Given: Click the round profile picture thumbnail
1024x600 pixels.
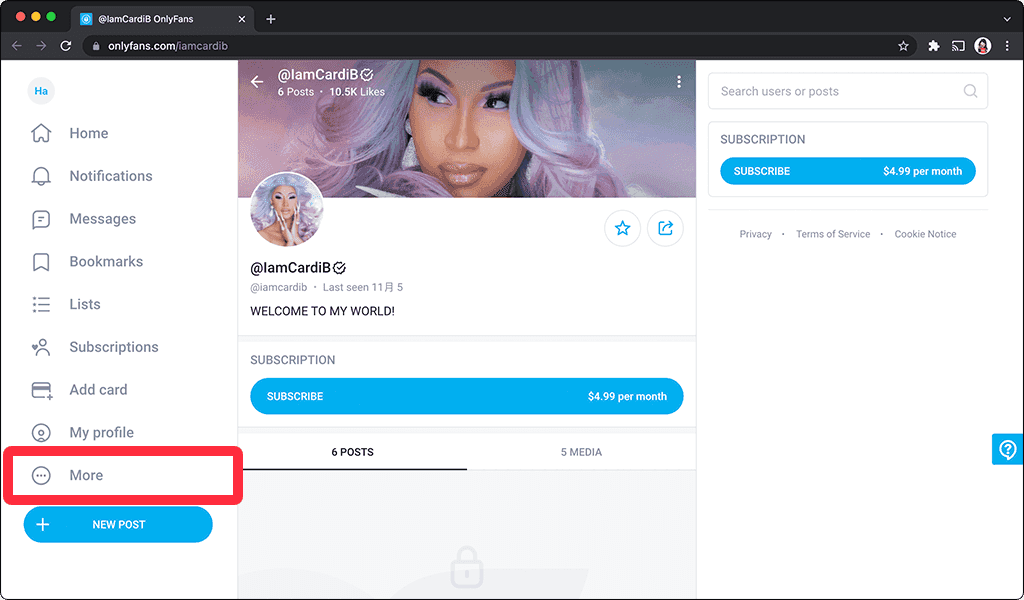Looking at the screenshot, I should (x=287, y=210).
